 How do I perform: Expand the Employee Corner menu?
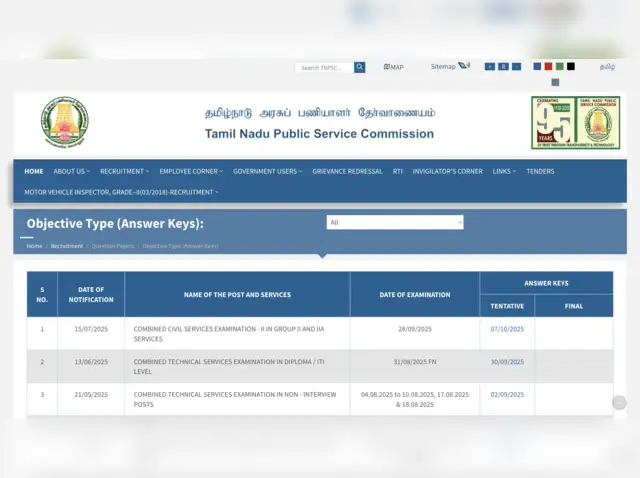[191, 171]
